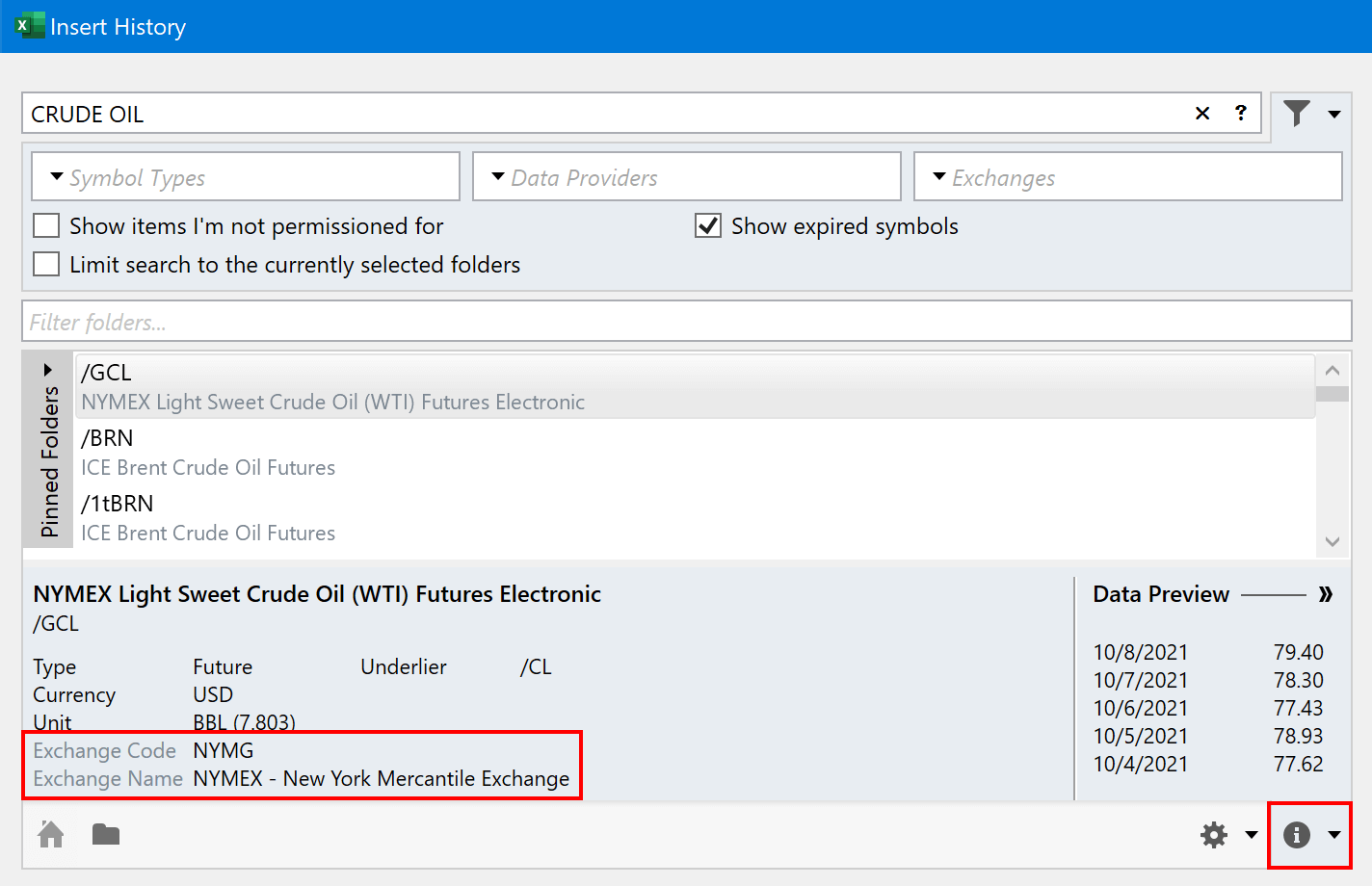Check Limit search to currently selected folders
Image resolution: width=1372 pixels, height=886 pixels.
pos(46,265)
